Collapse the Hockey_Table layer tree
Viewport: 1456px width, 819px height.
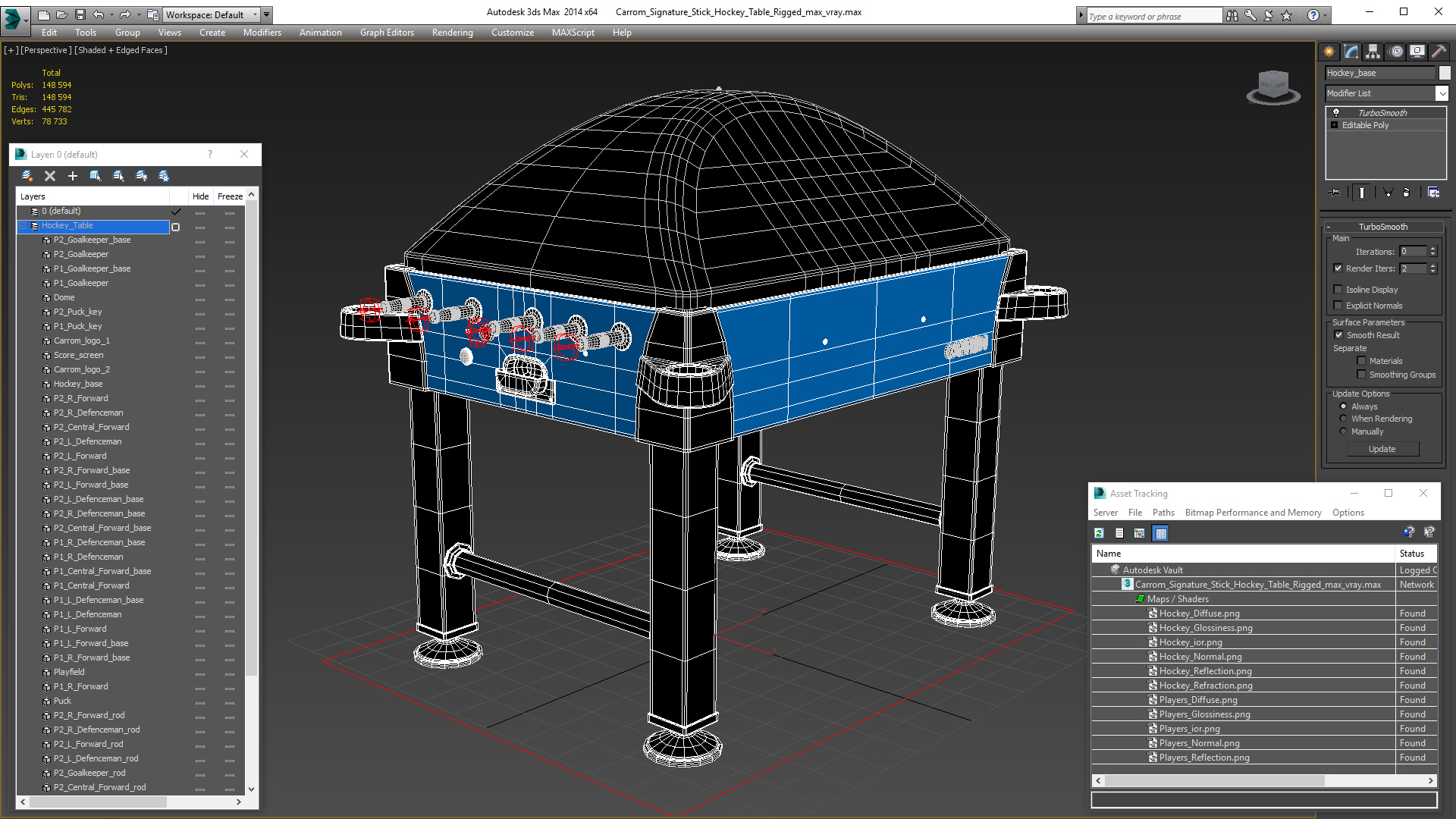(24, 225)
